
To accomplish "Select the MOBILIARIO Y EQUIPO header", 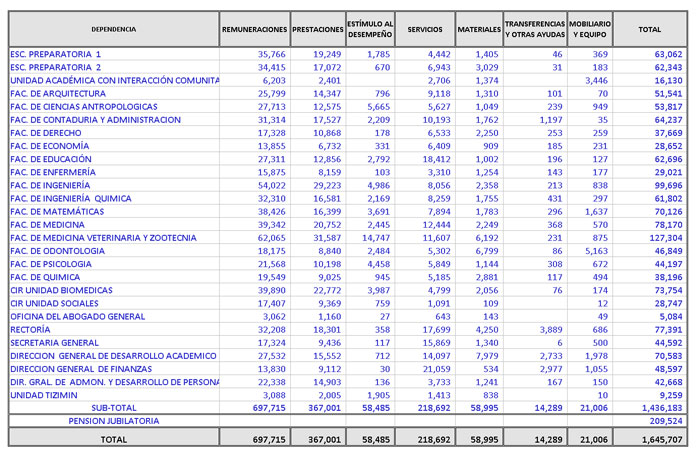I will (590, 30).
